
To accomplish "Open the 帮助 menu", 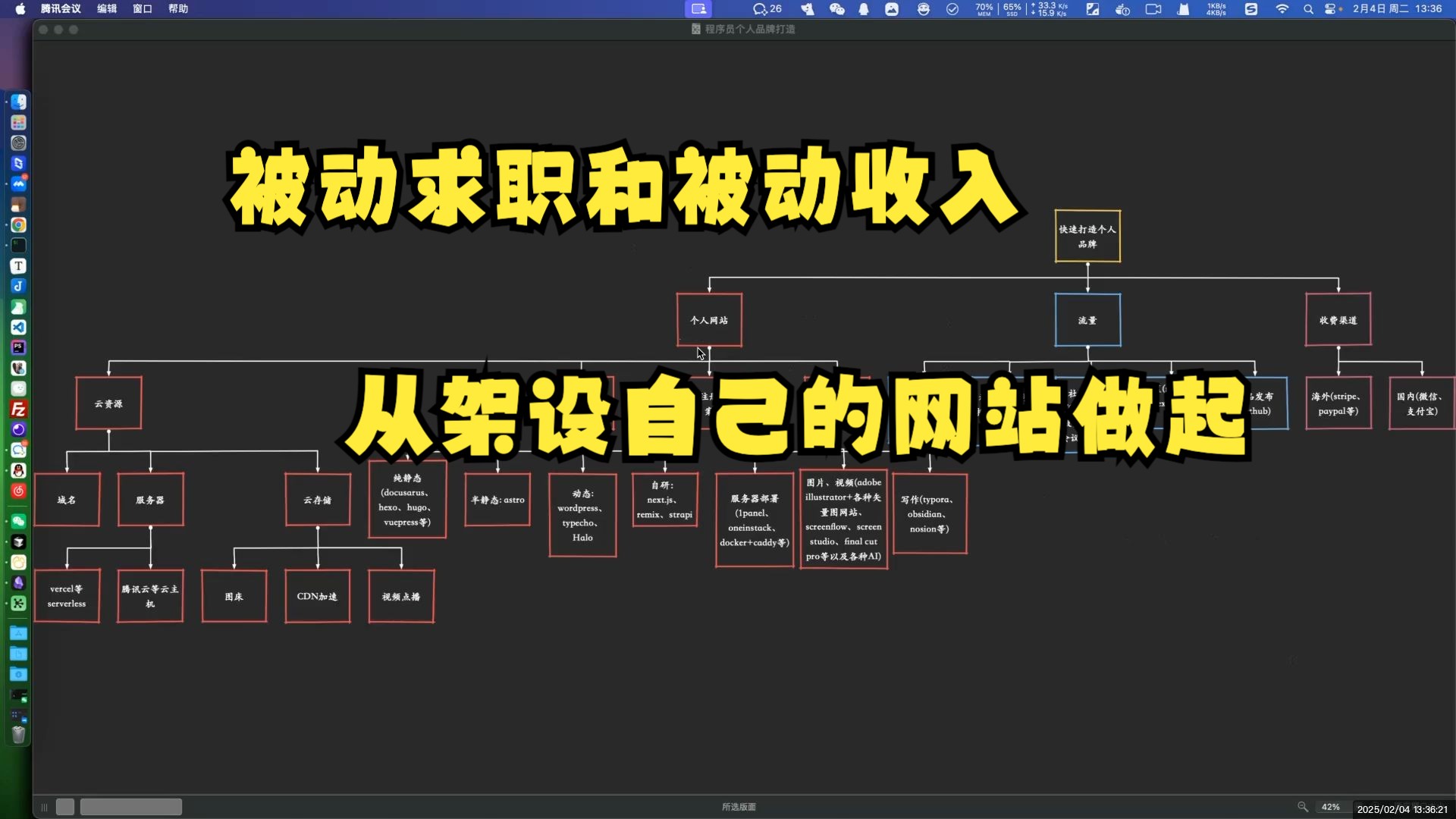I will [178, 9].
